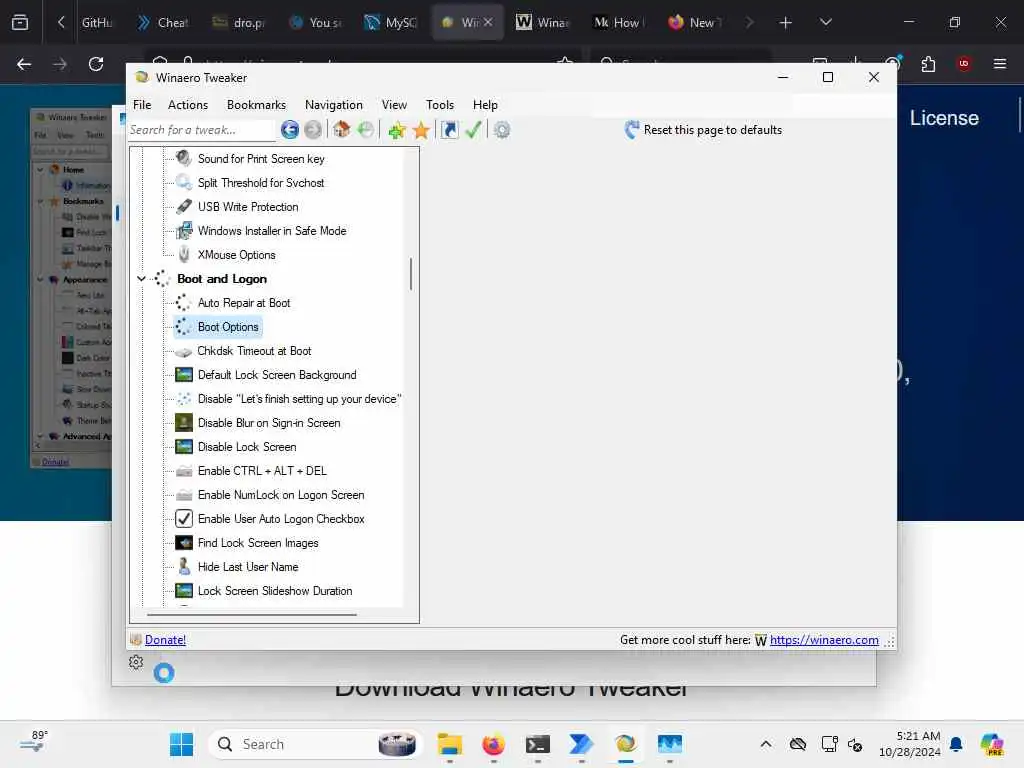Click the gear icon below Donate link

pos(136,662)
